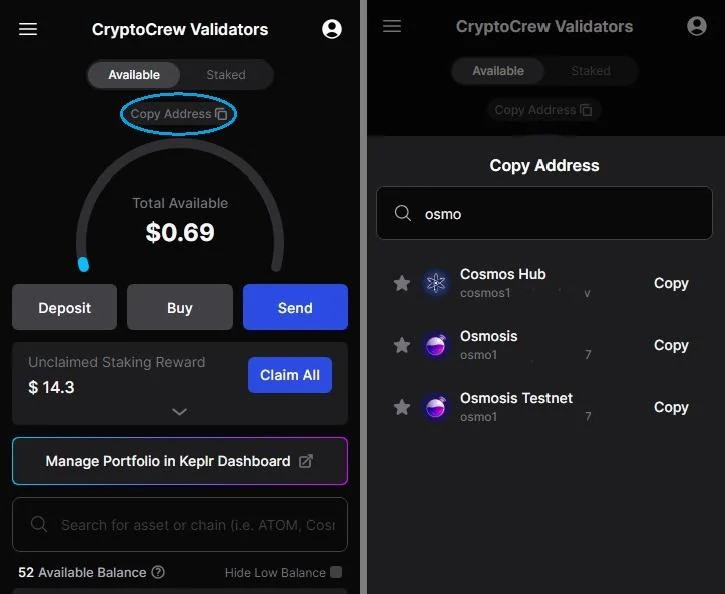Star the Osmosis chain entry
This screenshot has height=594, width=725.
[x=402, y=345]
